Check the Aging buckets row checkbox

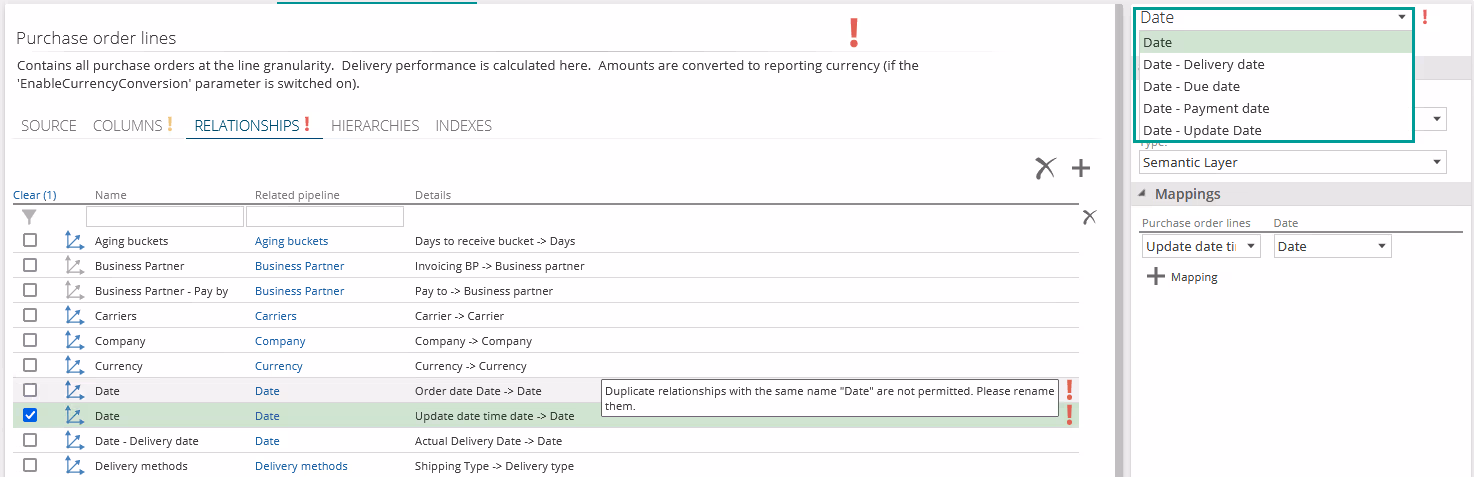pos(30,241)
